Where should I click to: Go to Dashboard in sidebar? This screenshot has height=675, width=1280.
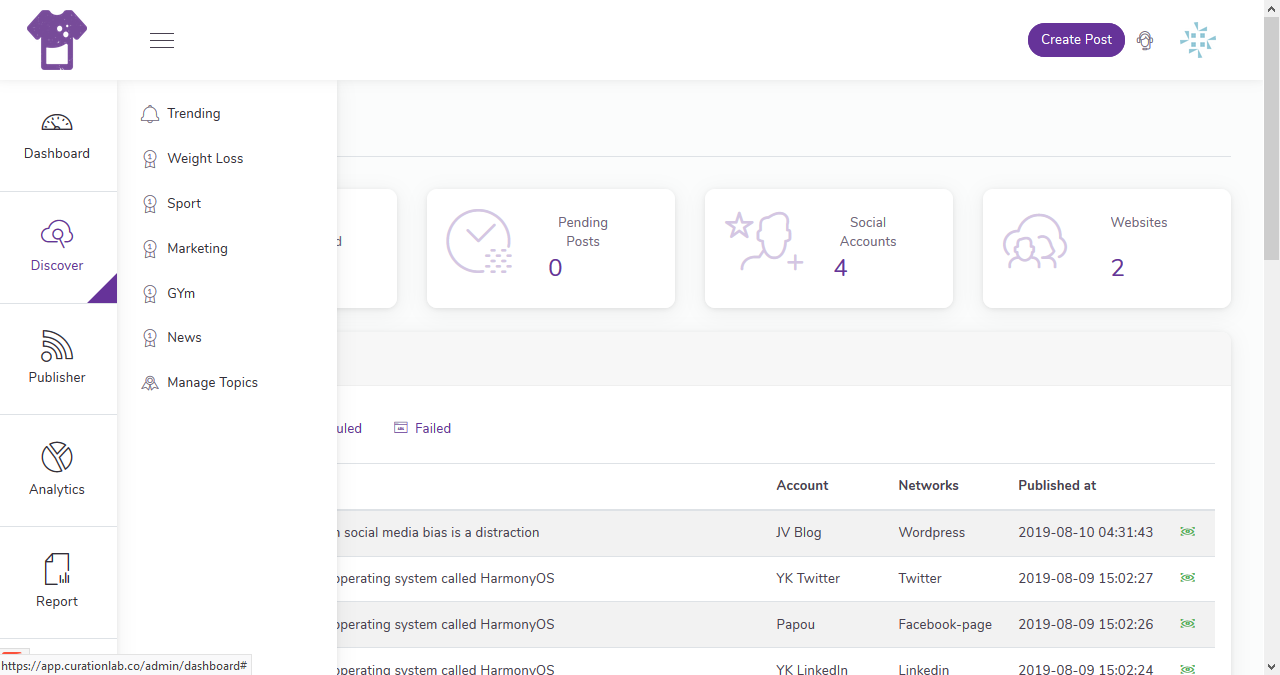coord(57,136)
